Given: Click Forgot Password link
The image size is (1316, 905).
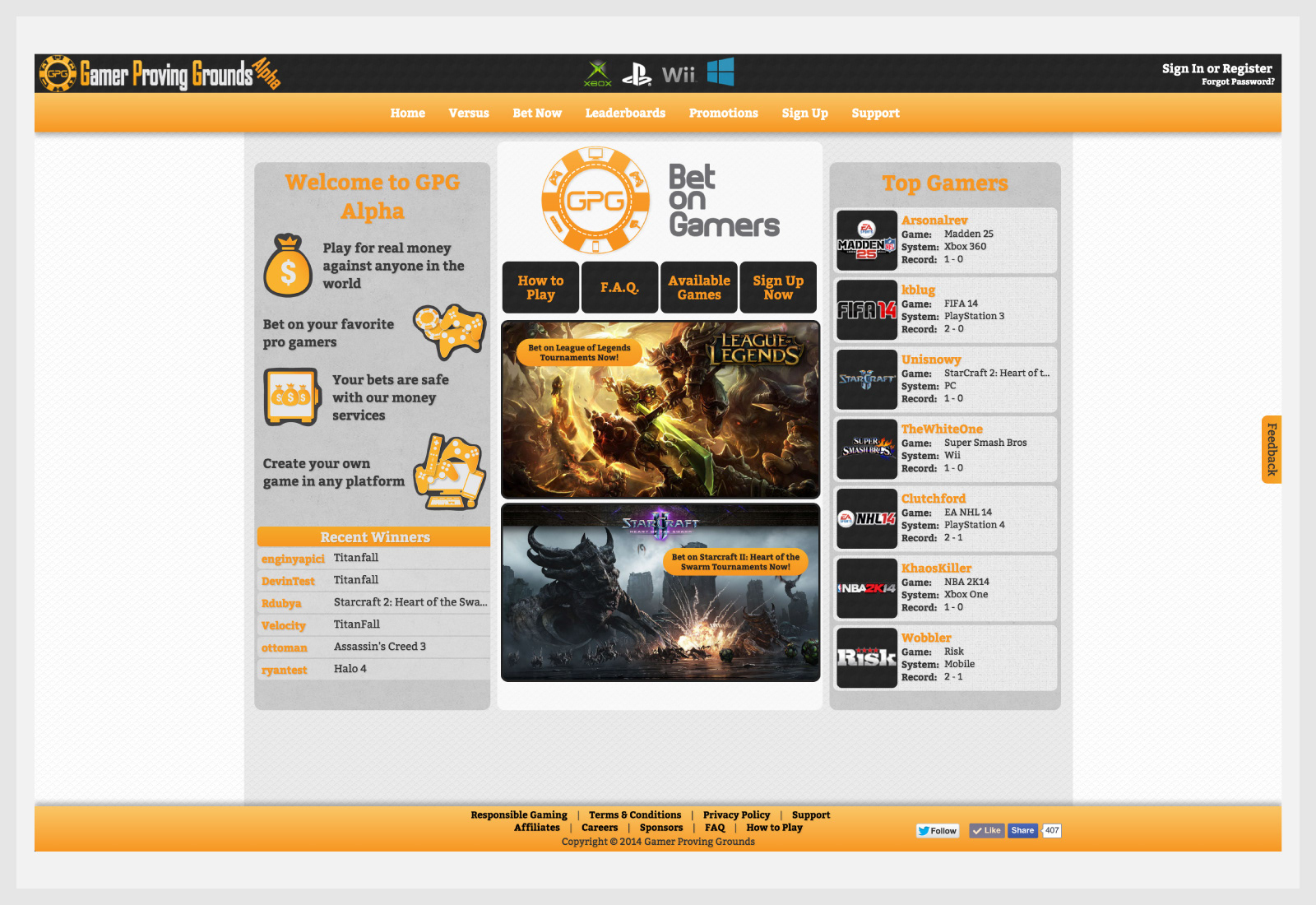Looking at the screenshot, I should (x=1238, y=81).
